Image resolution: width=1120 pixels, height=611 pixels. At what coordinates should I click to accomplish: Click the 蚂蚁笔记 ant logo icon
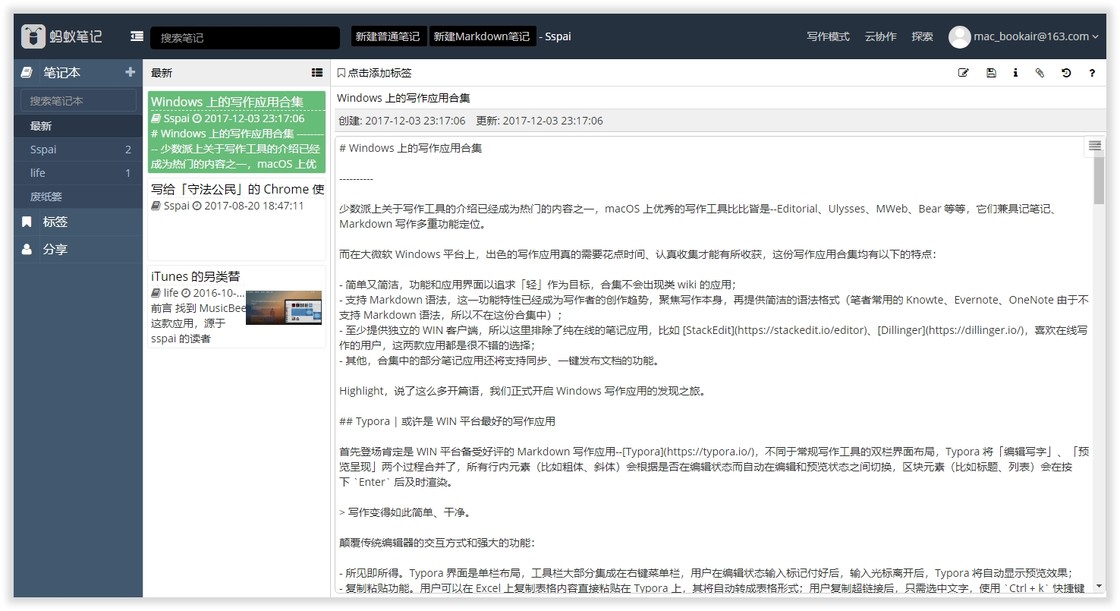(34, 36)
